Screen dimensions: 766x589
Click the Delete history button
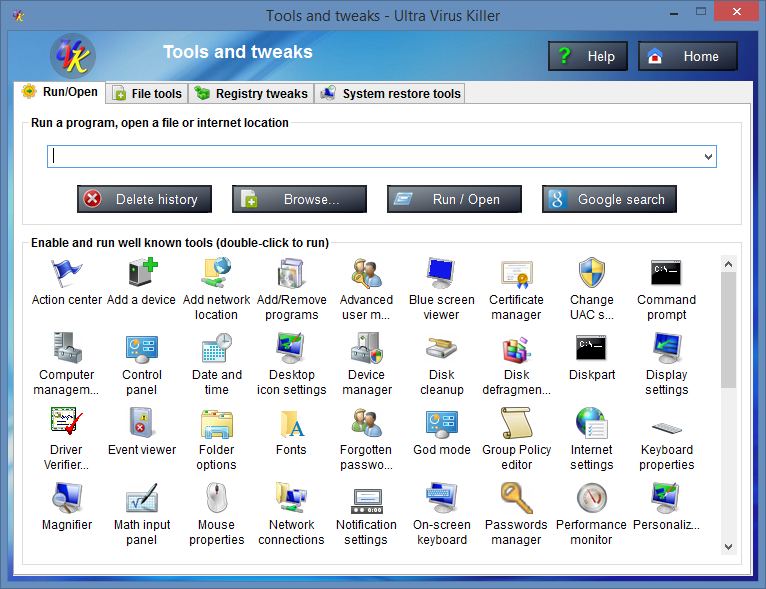[x=144, y=199]
